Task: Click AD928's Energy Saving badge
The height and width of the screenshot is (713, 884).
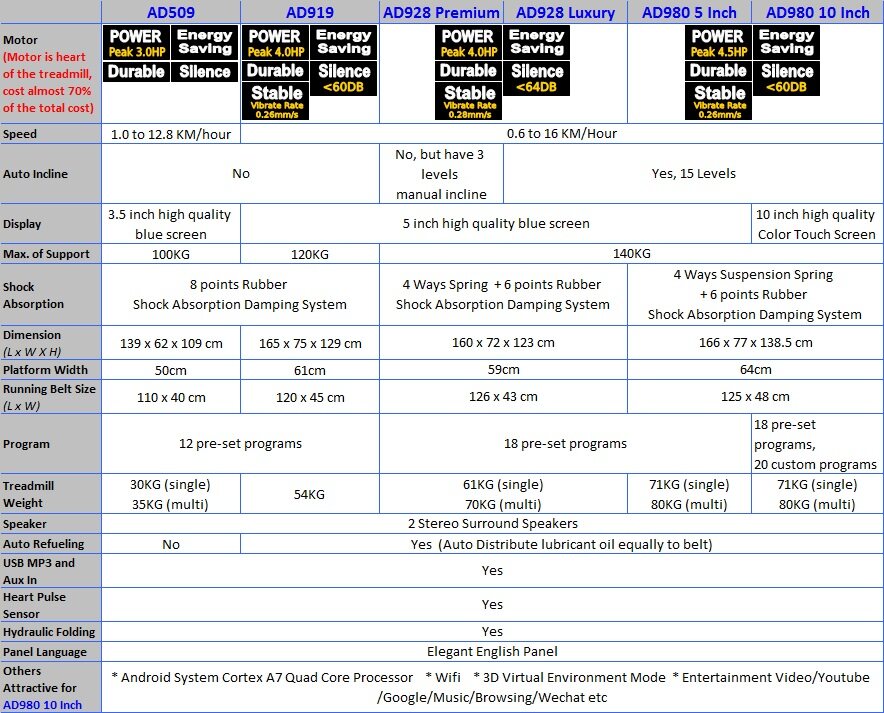Action: [536, 43]
